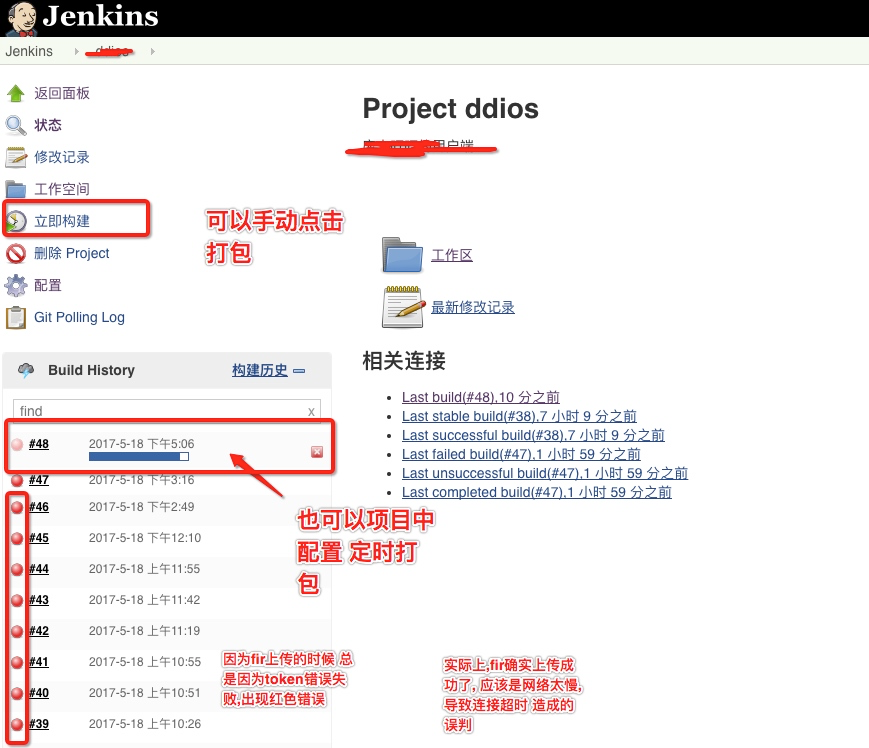Image resolution: width=869 pixels, height=748 pixels.
Task: Click the red status ball of build #46
Action: click(17, 507)
